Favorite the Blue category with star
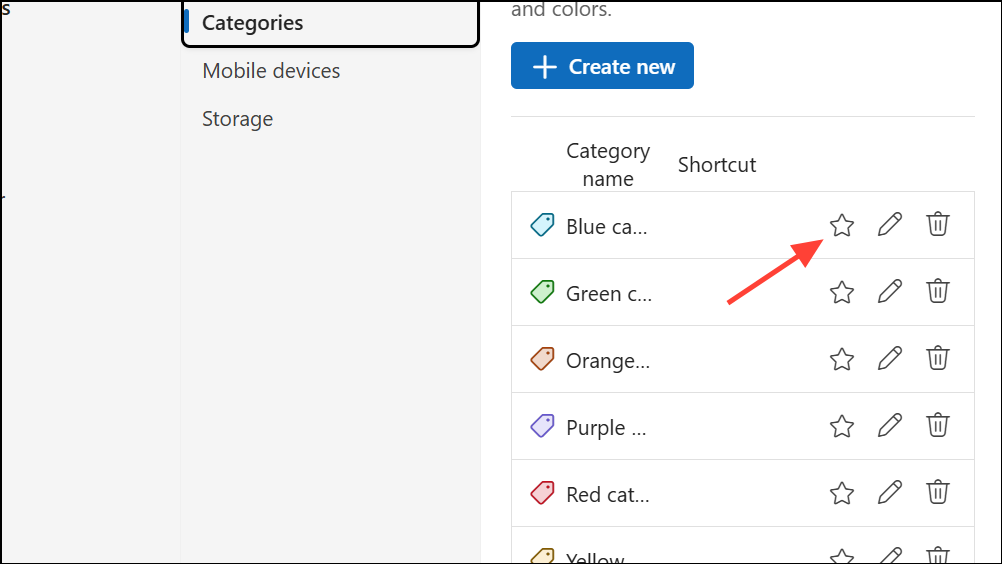 click(x=842, y=225)
